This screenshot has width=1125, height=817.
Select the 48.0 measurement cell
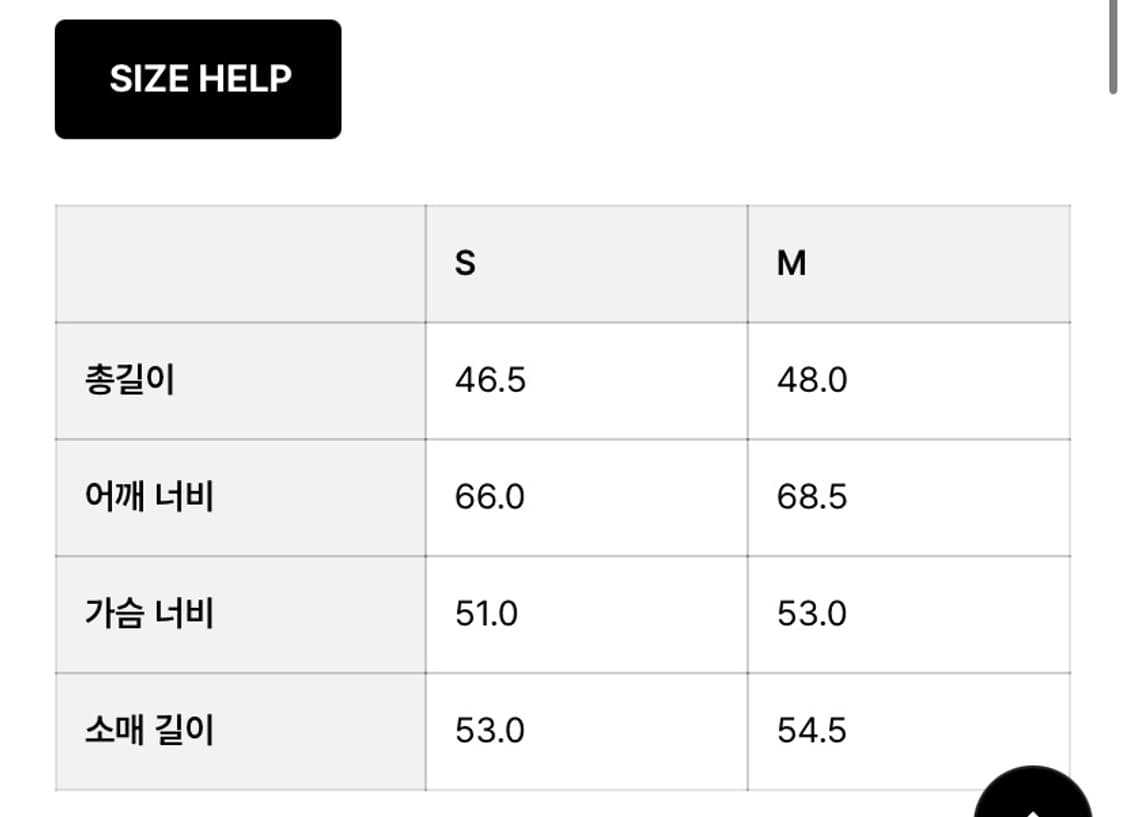coord(813,380)
